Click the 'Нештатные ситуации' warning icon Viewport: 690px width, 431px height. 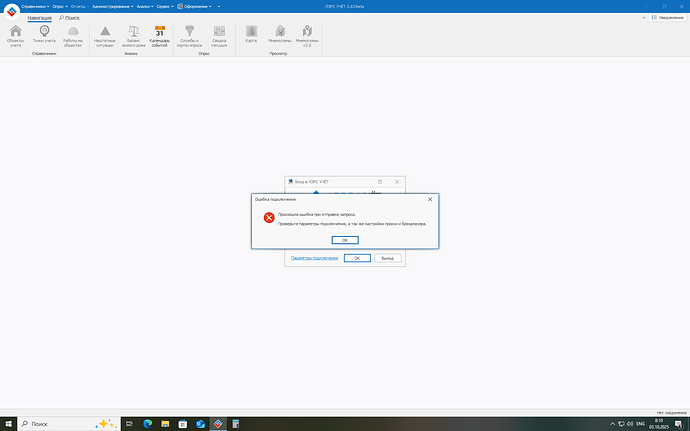point(105,35)
